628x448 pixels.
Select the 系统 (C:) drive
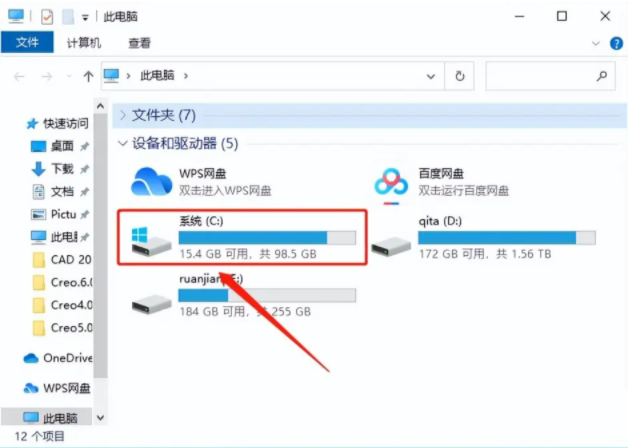[242, 237]
